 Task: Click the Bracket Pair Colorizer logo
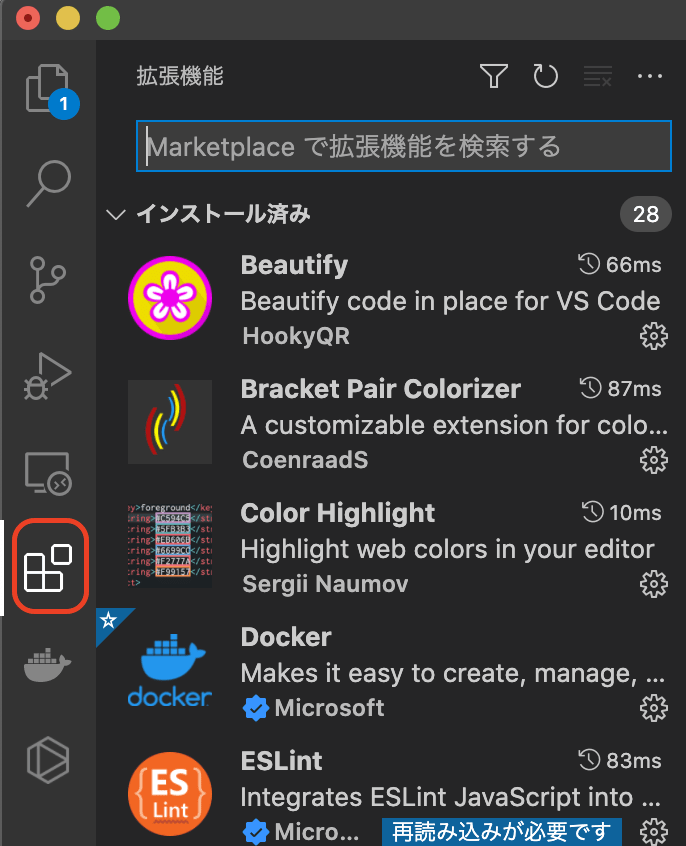click(x=170, y=422)
